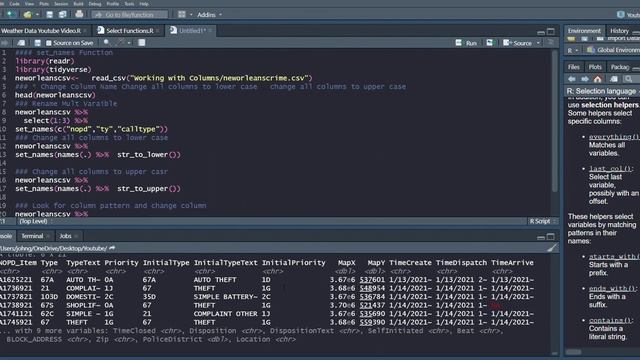Switch to the Files tab
Image resolution: width=640 pixels, height=360 pixels.
pos(573,67)
